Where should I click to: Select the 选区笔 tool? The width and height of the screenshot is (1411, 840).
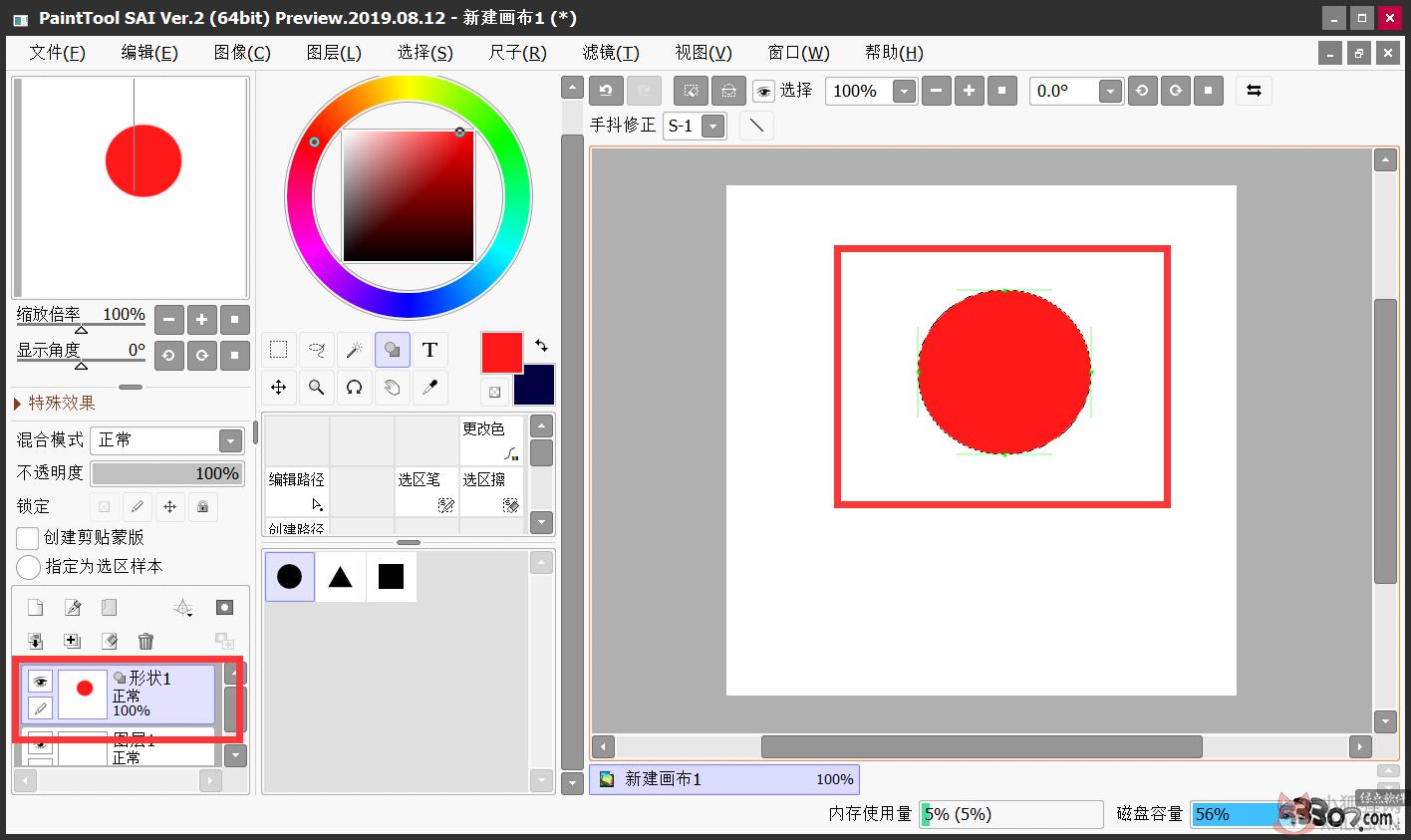(x=426, y=491)
